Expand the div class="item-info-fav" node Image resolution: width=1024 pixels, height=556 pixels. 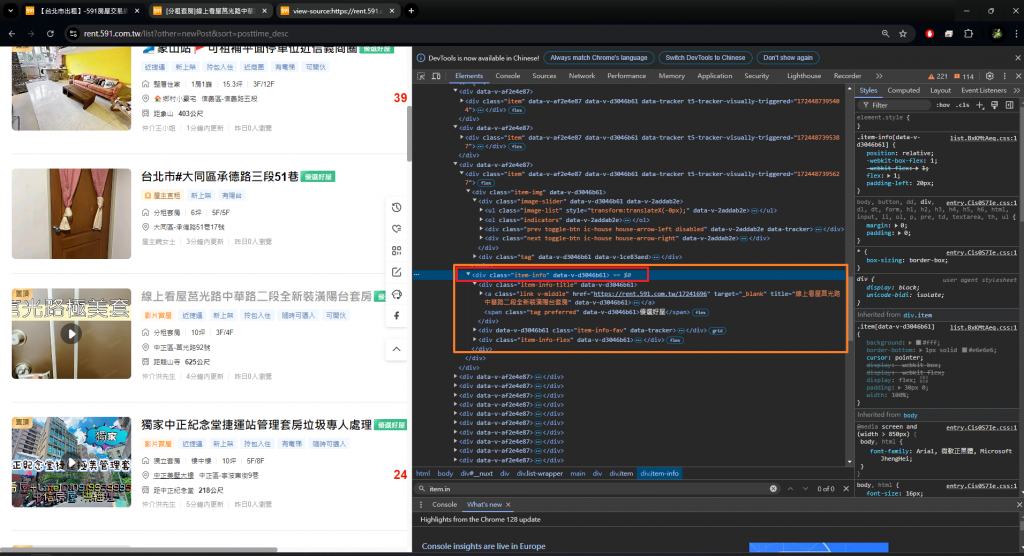point(475,331)
